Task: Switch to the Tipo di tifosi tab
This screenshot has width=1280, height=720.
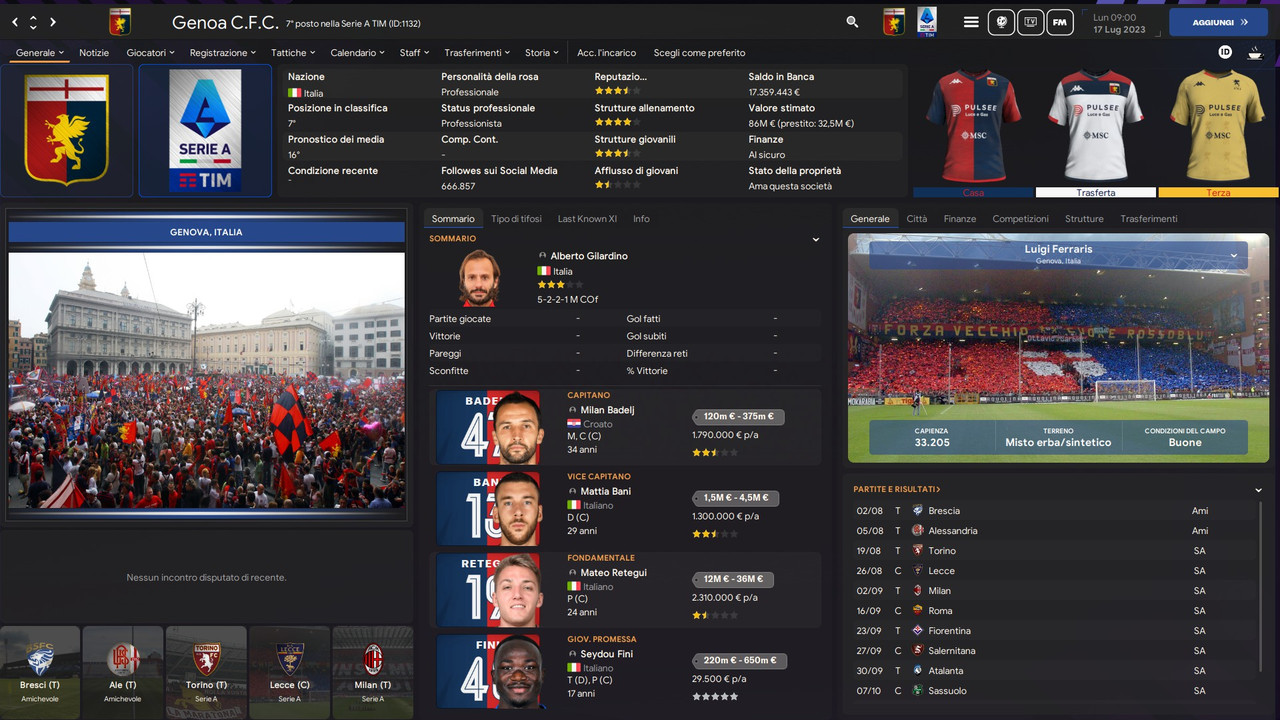Action: (x=516, y=218)
